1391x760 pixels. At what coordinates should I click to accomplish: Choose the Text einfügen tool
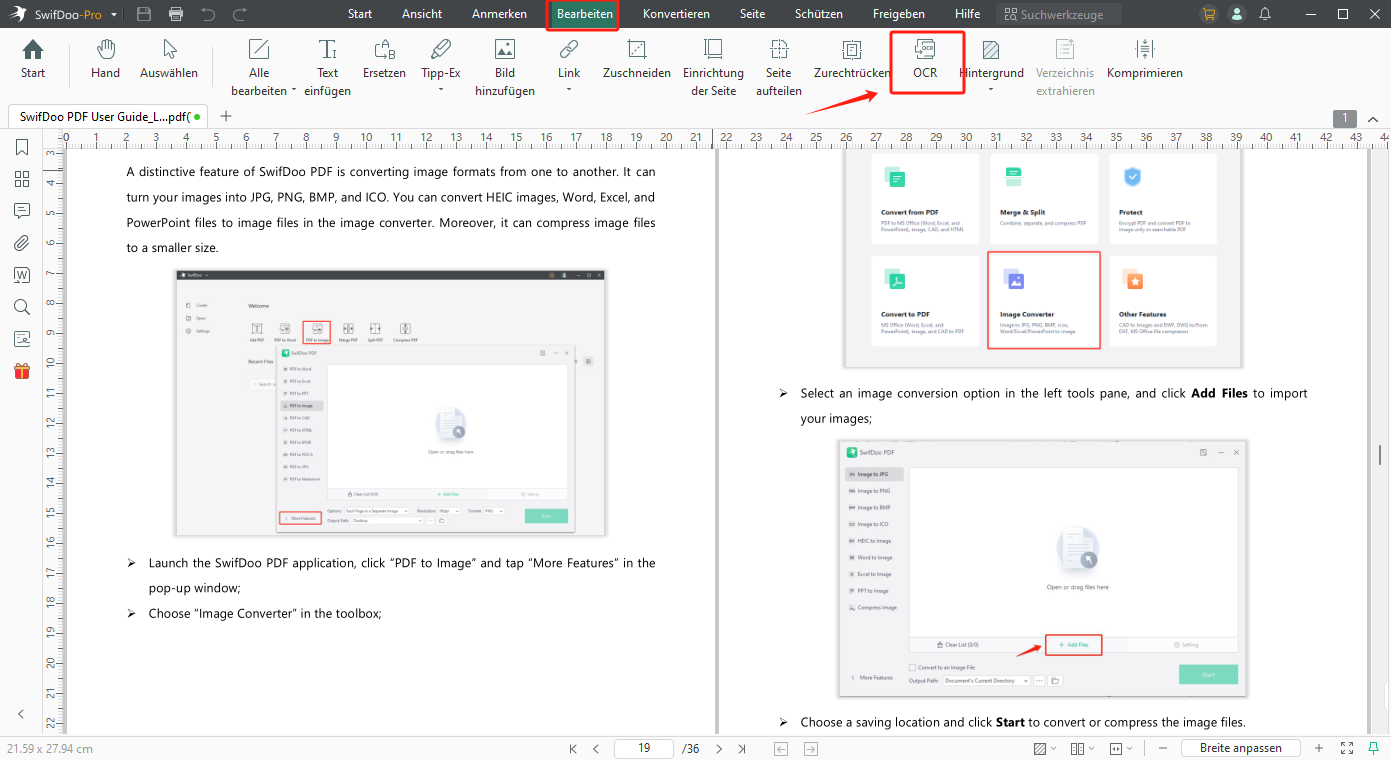point(328,68)
